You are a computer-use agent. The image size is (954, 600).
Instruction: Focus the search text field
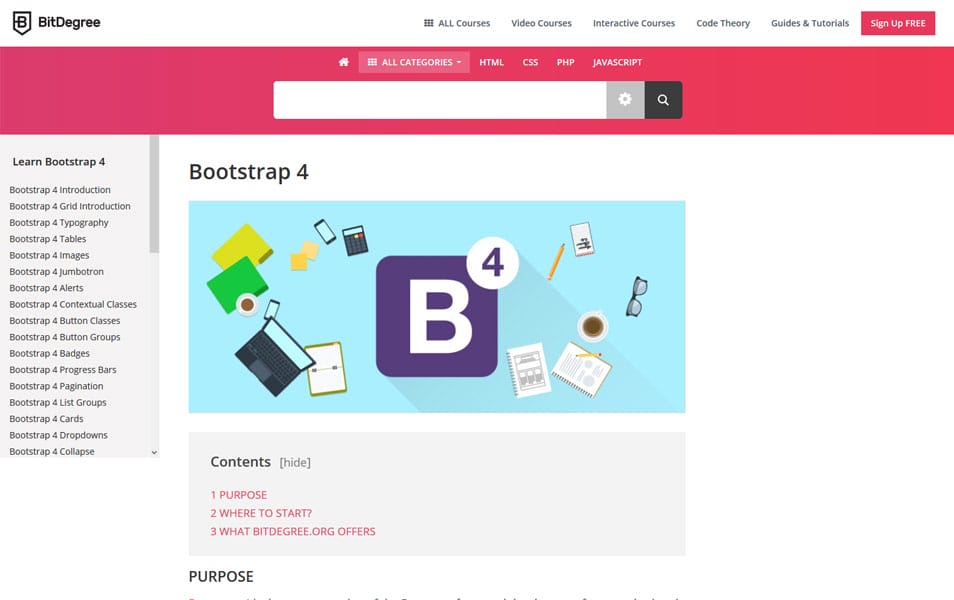(440, 100)
